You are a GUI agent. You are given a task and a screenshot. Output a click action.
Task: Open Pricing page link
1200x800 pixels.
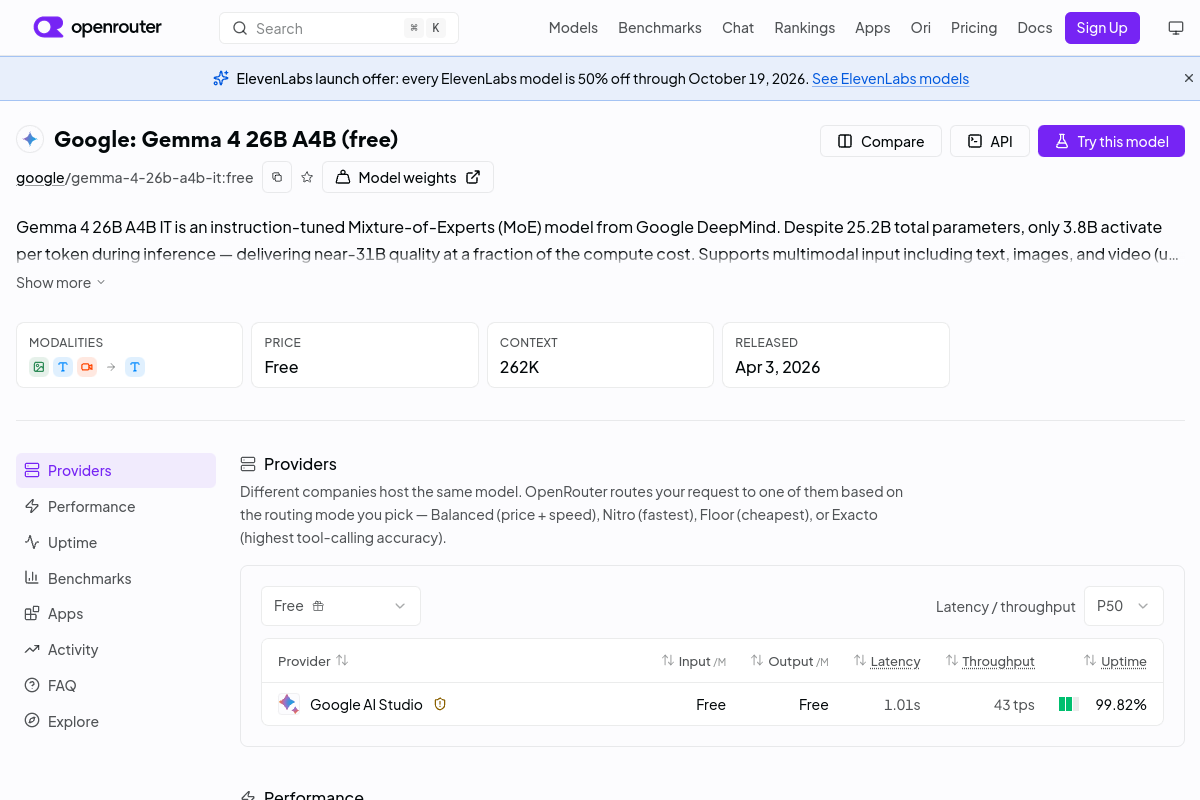point(974,28)
